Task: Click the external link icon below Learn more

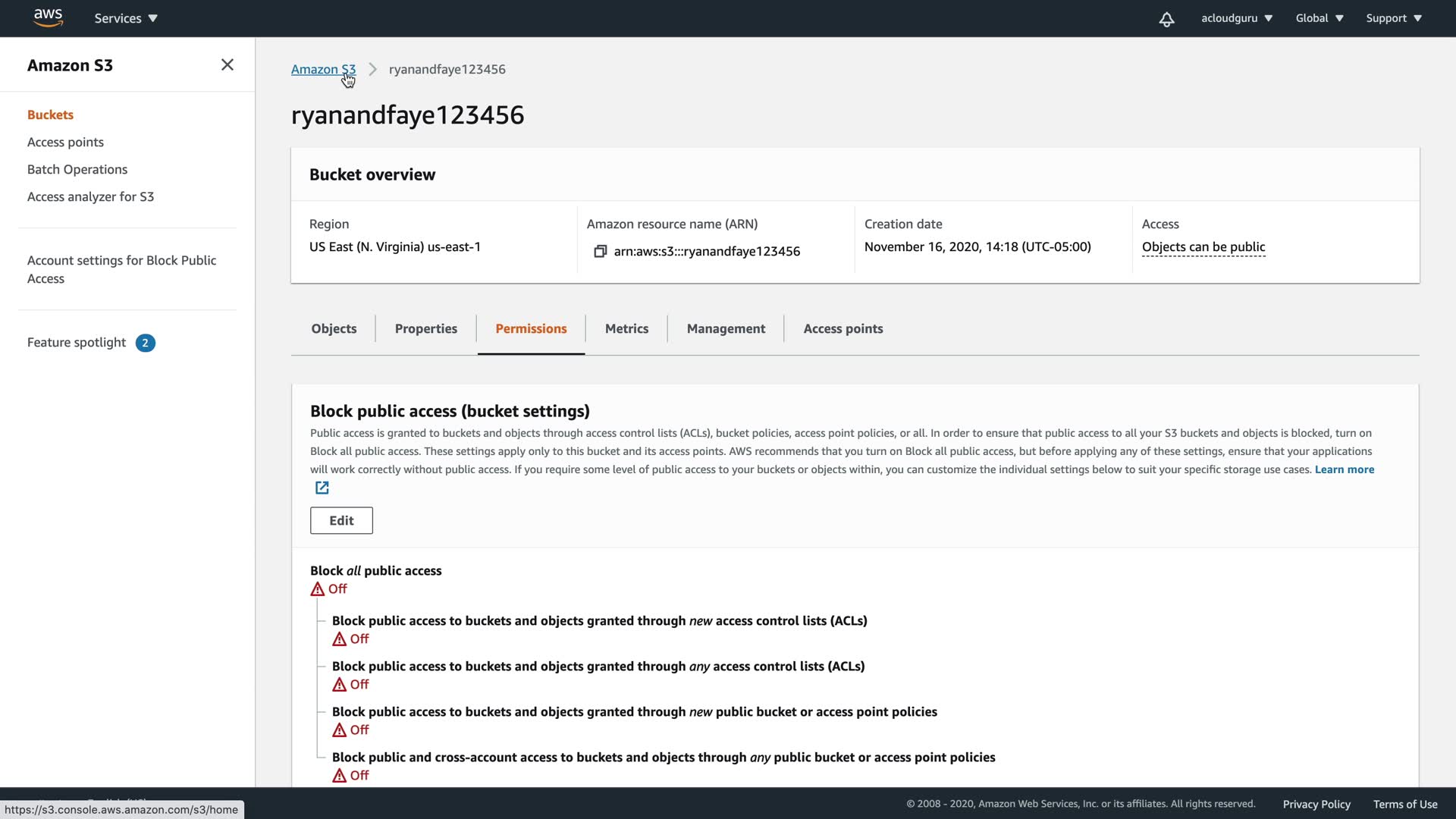Action: point(322,488)
